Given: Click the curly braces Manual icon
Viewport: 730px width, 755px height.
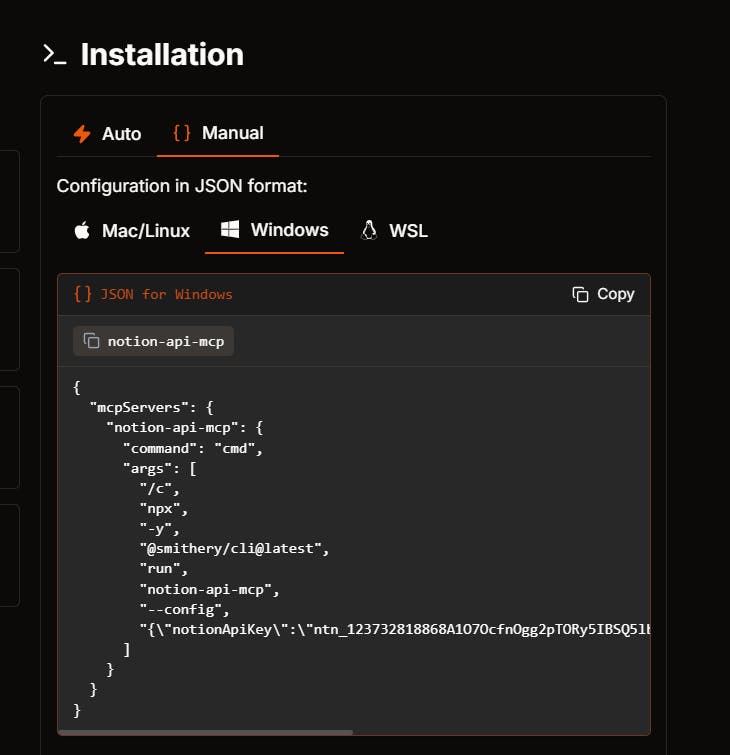Looking at the screenshot, I should pyautogui.click(x=182, y=133).
